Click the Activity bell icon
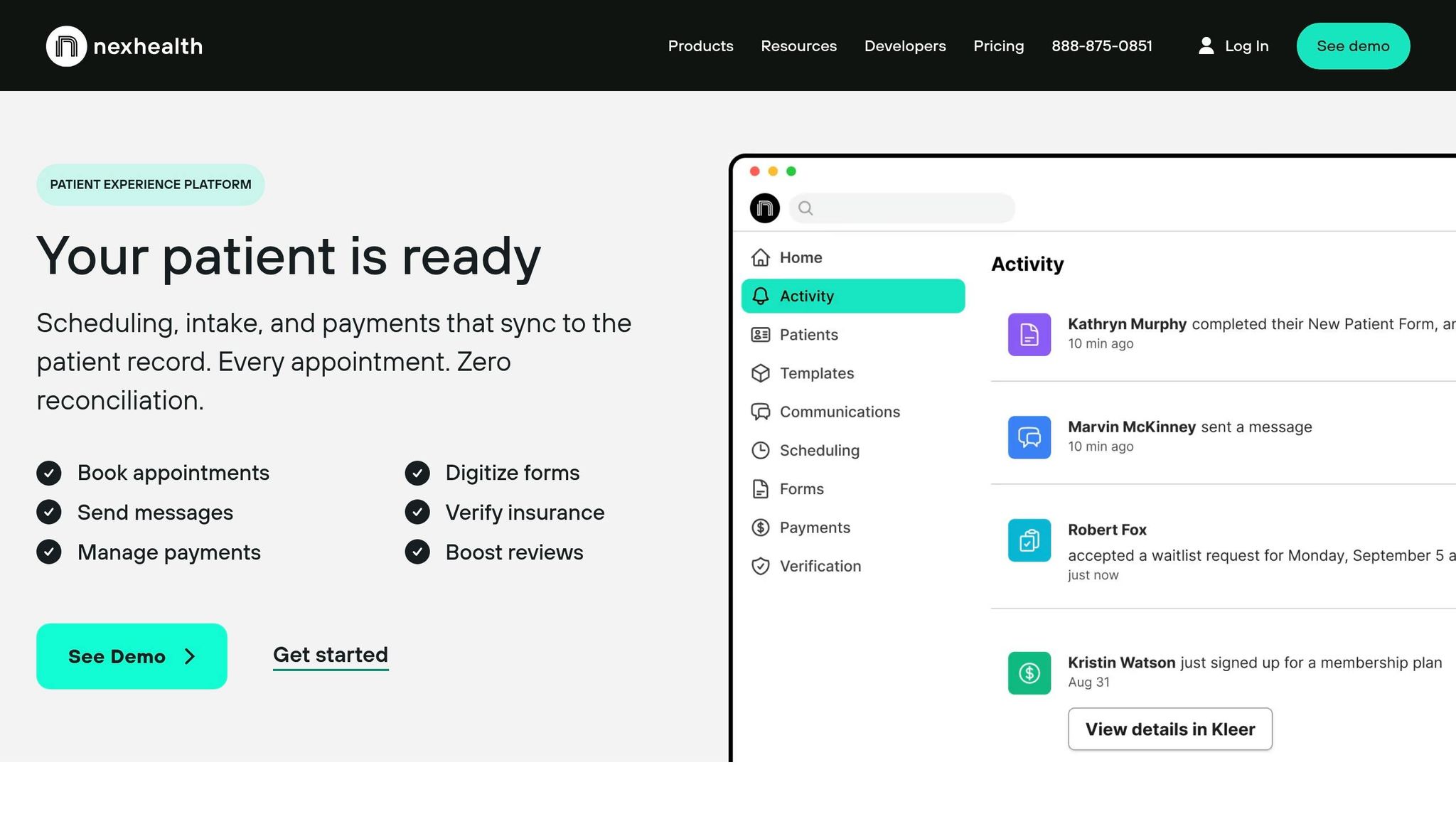 [x=761, y=296]
